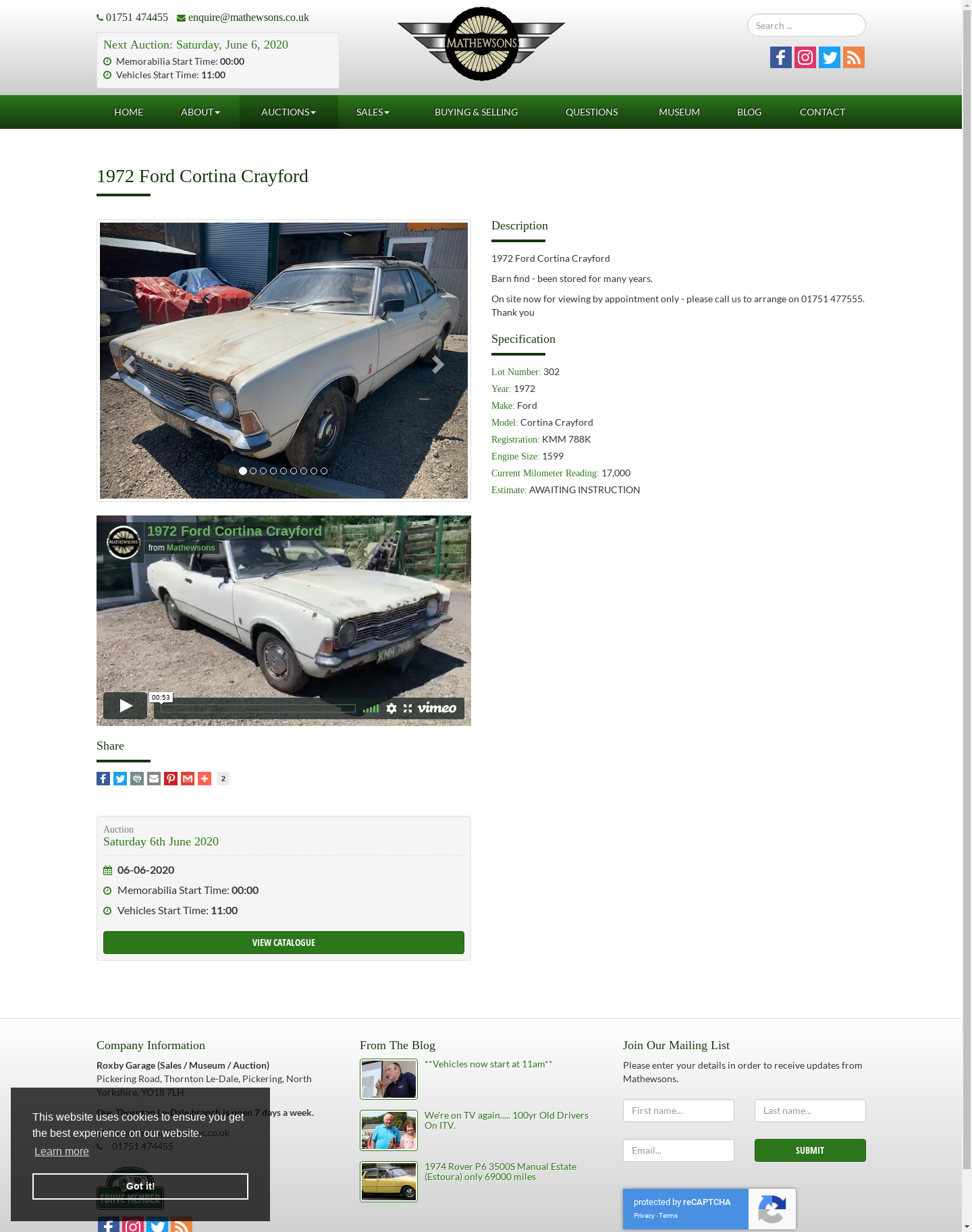The width and height of the screenshot is (972, 1232).
Task: Open Facebook page from header icons
Action: pyautogui.click(x=781, y=57)
